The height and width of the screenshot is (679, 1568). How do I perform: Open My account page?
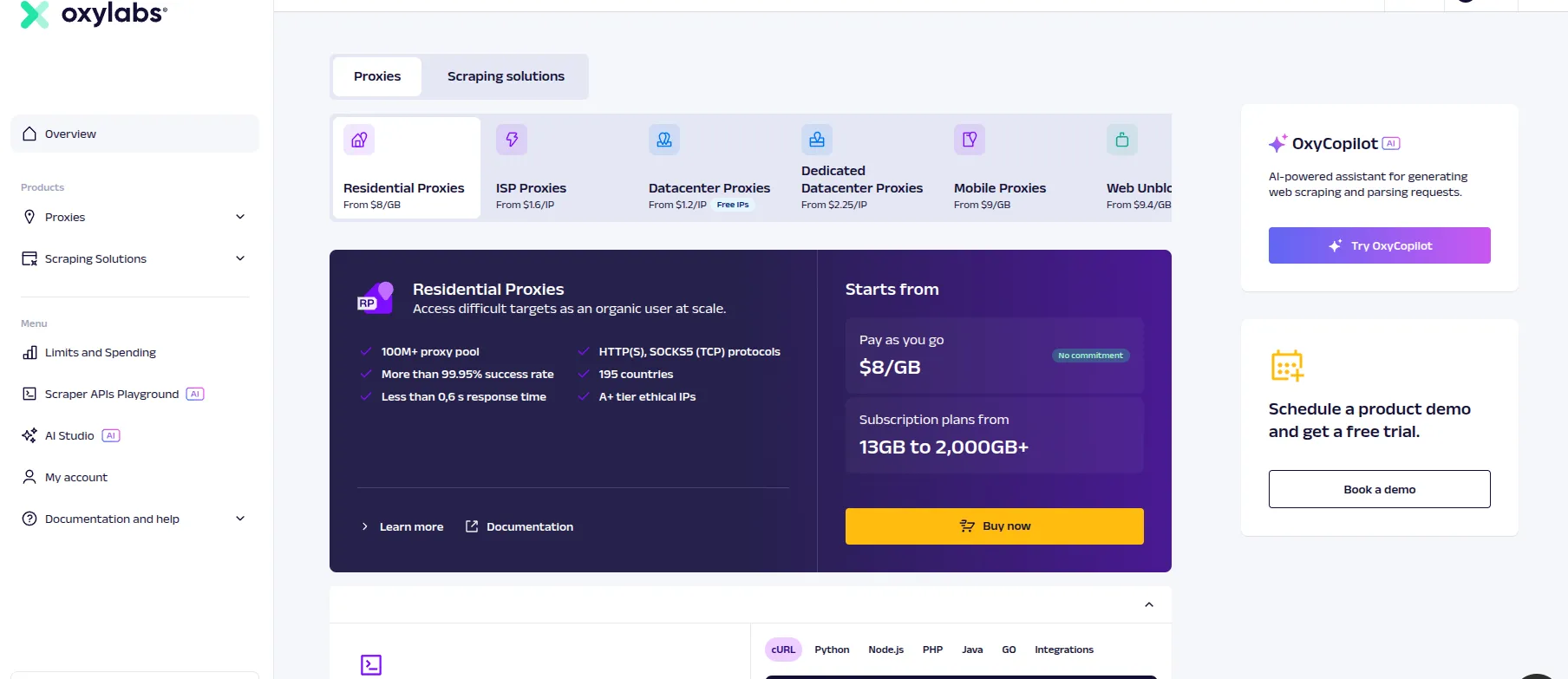click(76, 477)
